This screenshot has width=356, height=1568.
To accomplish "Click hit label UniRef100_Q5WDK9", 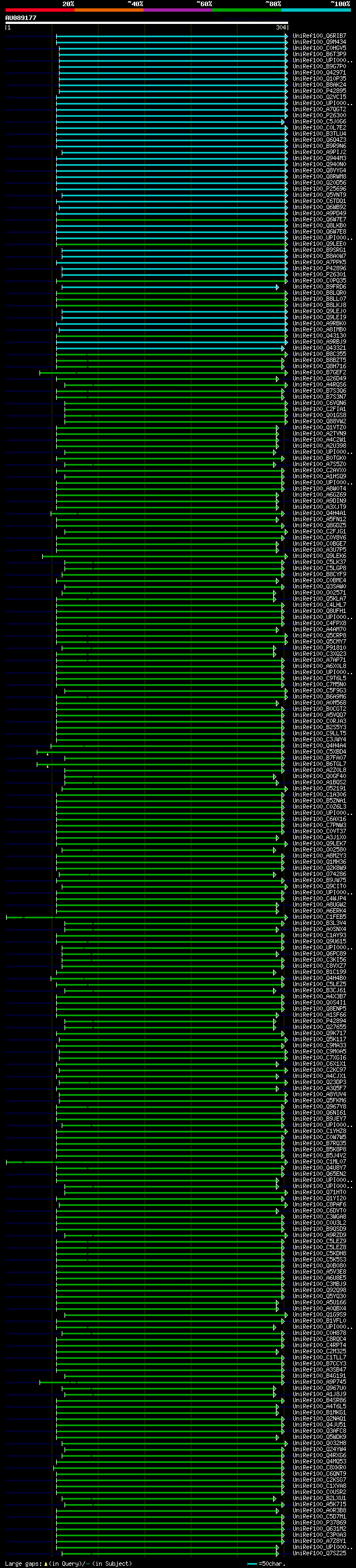I will 319,1437.
